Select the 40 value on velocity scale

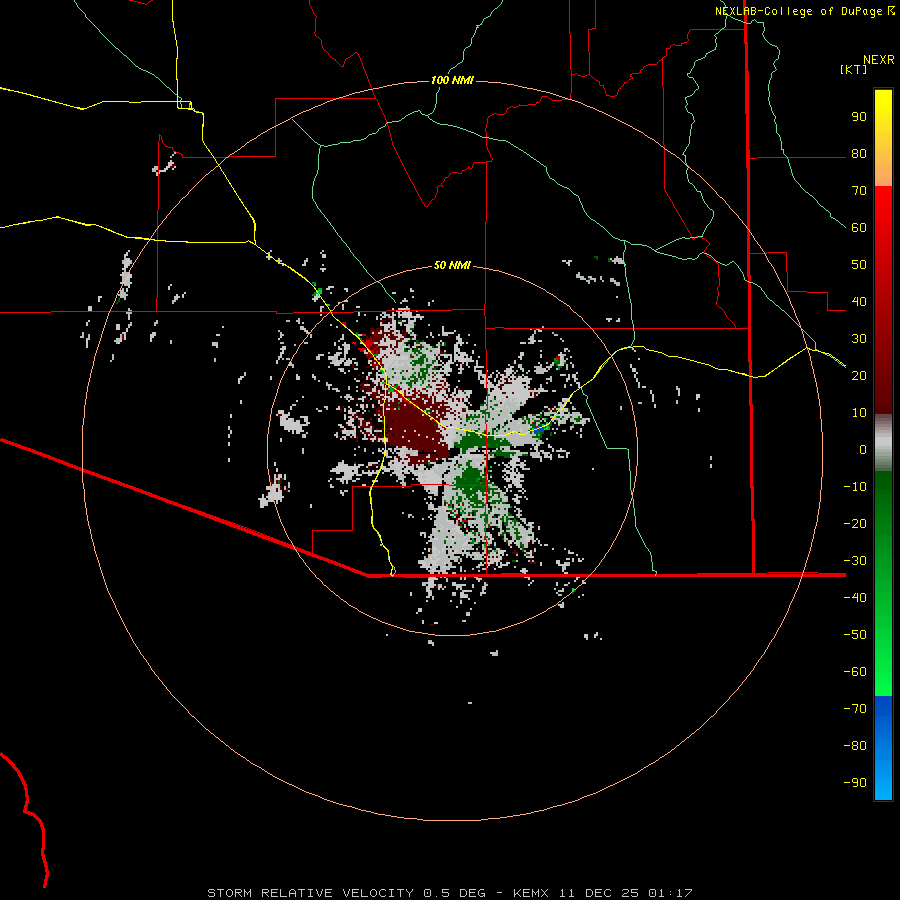[x=859, y=301]
